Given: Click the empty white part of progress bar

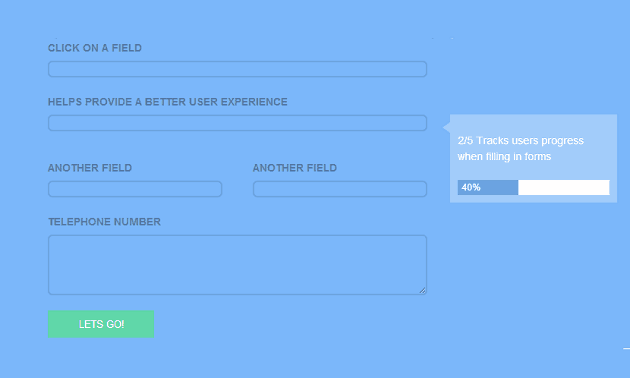Looking at the screenshot, I should 564,188.
